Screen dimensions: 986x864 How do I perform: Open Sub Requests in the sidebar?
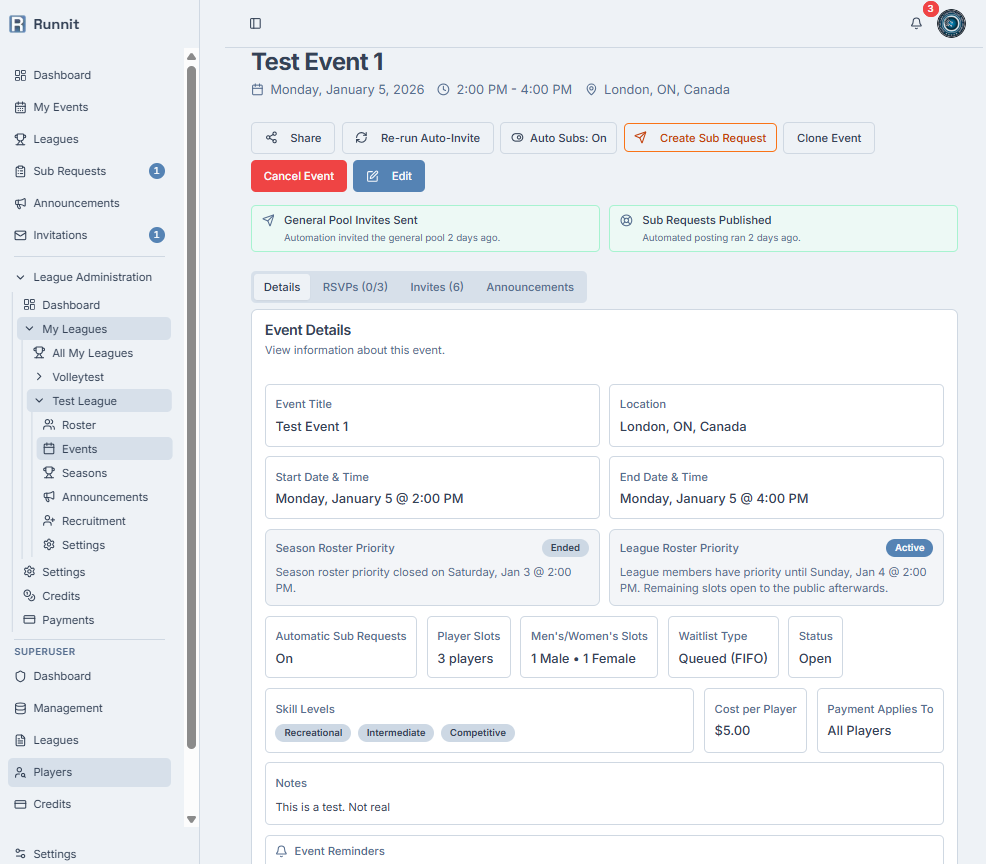click(x=69, y=171)
